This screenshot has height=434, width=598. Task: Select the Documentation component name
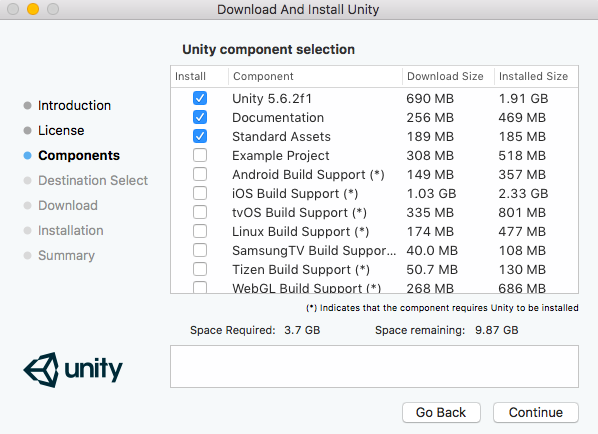[x=278, y=117]
